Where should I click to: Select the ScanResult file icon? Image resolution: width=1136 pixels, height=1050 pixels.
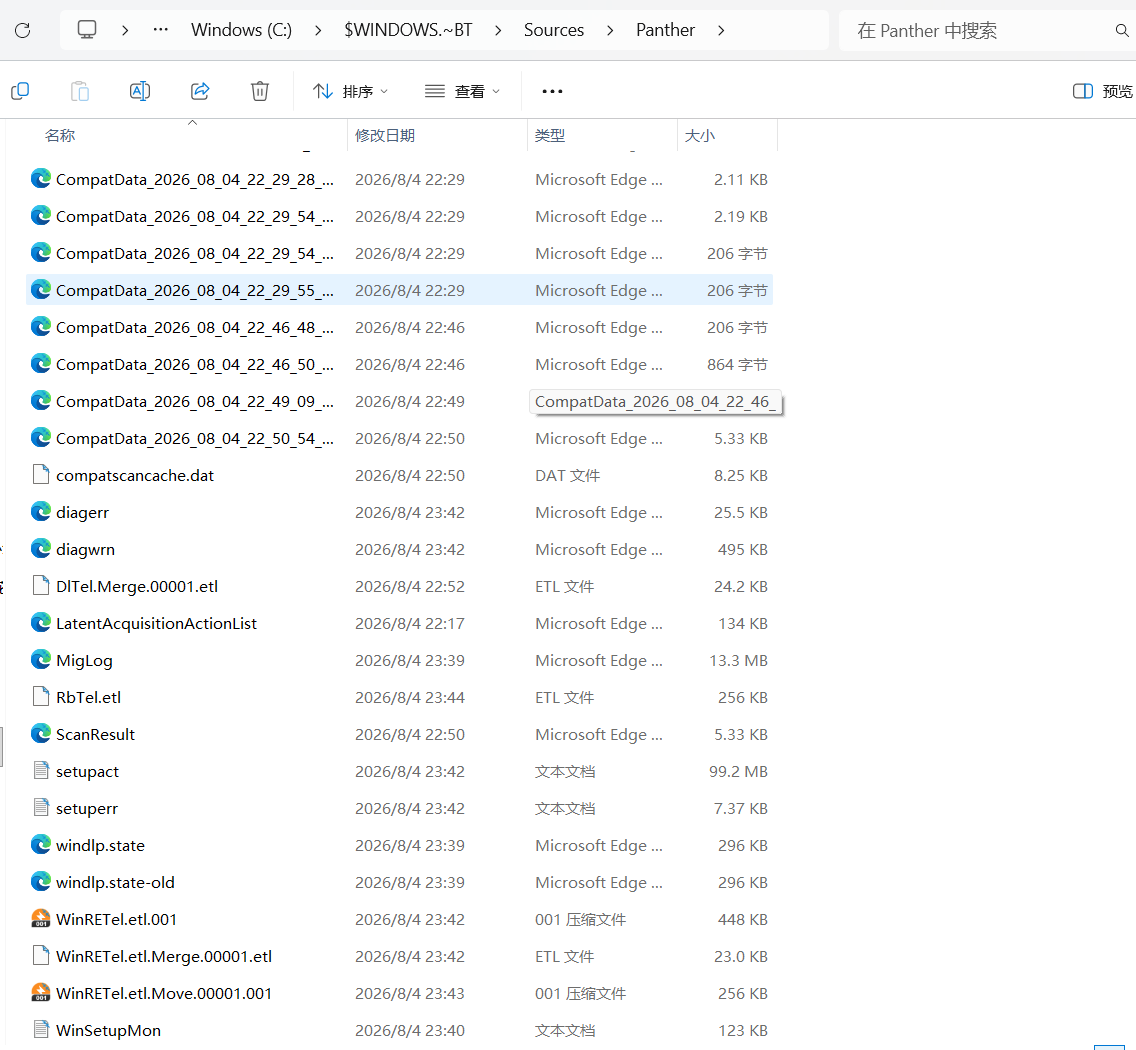coord(41,733)
